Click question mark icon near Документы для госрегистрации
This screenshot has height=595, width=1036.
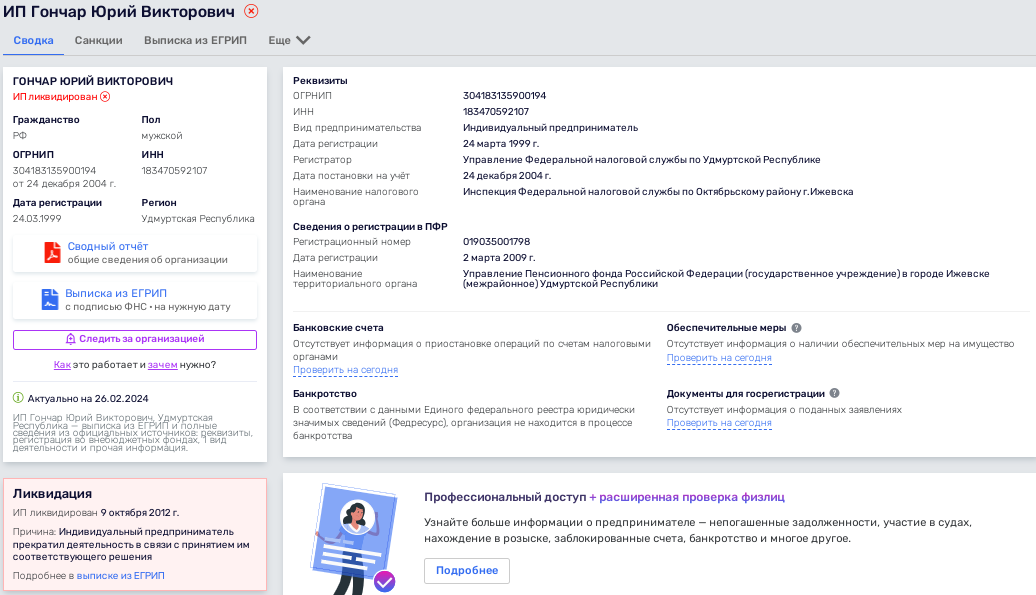(x=836, y=393)
